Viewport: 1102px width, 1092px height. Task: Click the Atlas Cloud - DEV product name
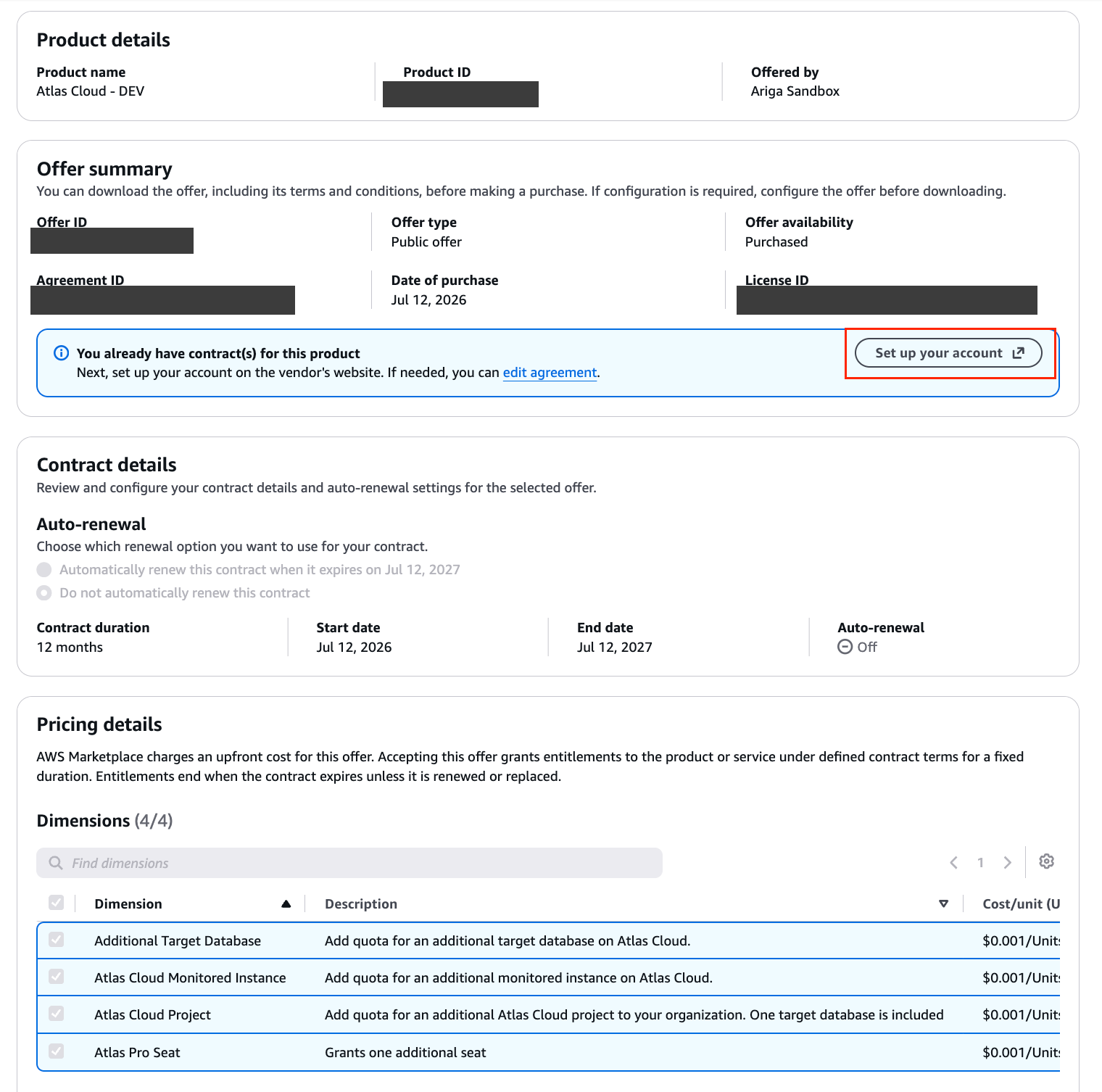[91, 91]
